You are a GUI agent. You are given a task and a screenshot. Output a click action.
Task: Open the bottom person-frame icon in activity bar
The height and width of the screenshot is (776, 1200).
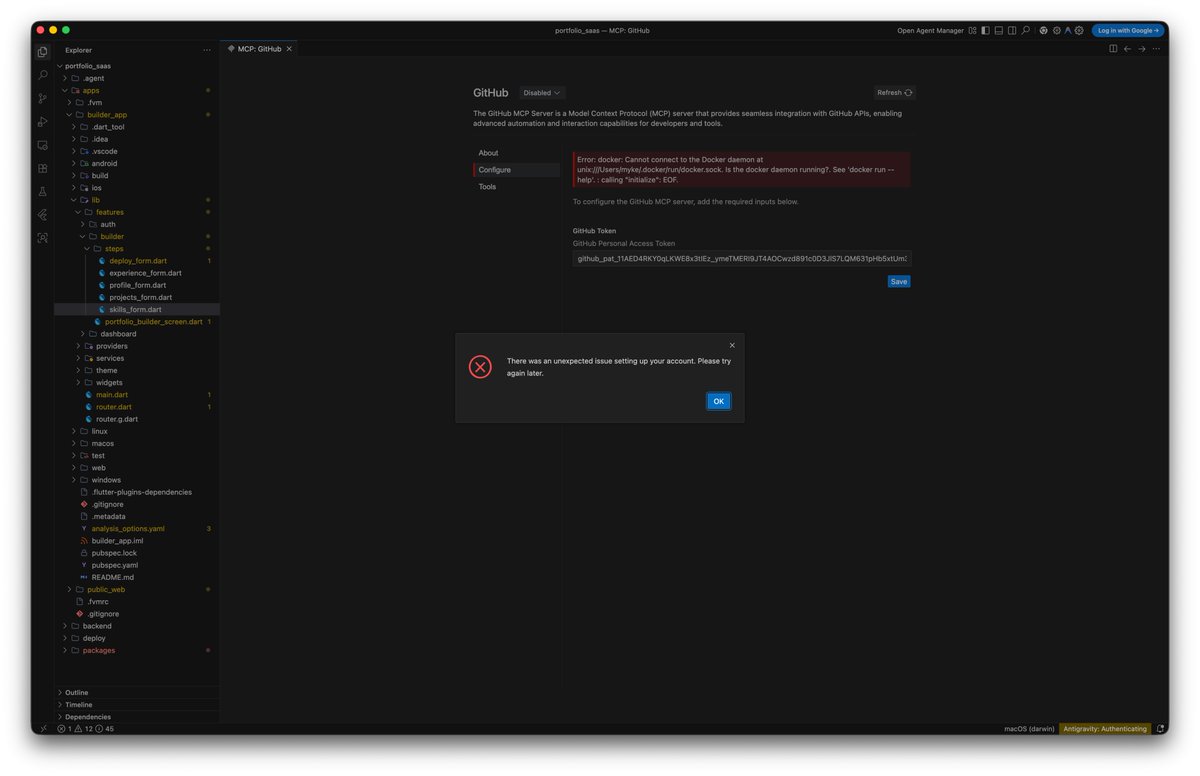[x=42, y=238]
